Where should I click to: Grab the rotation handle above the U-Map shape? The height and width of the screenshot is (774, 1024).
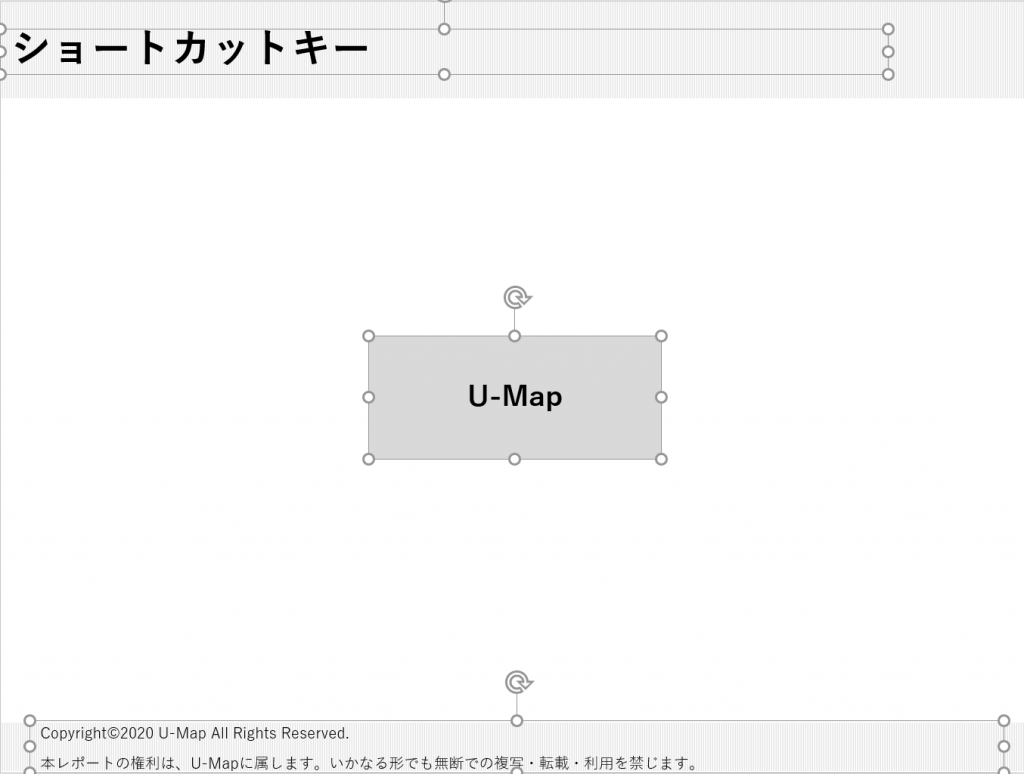click(517, 297)
